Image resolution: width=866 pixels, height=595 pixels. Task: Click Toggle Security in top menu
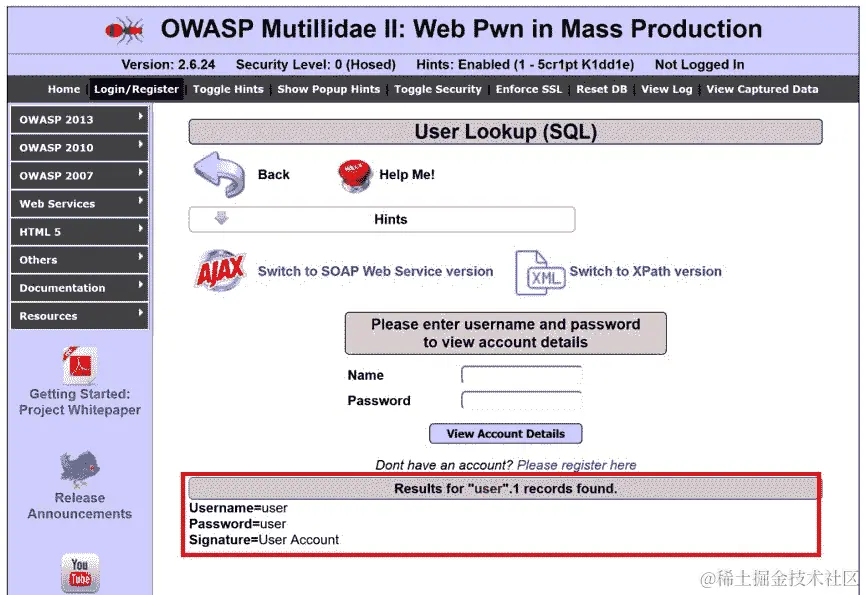(x=438, y=89)
